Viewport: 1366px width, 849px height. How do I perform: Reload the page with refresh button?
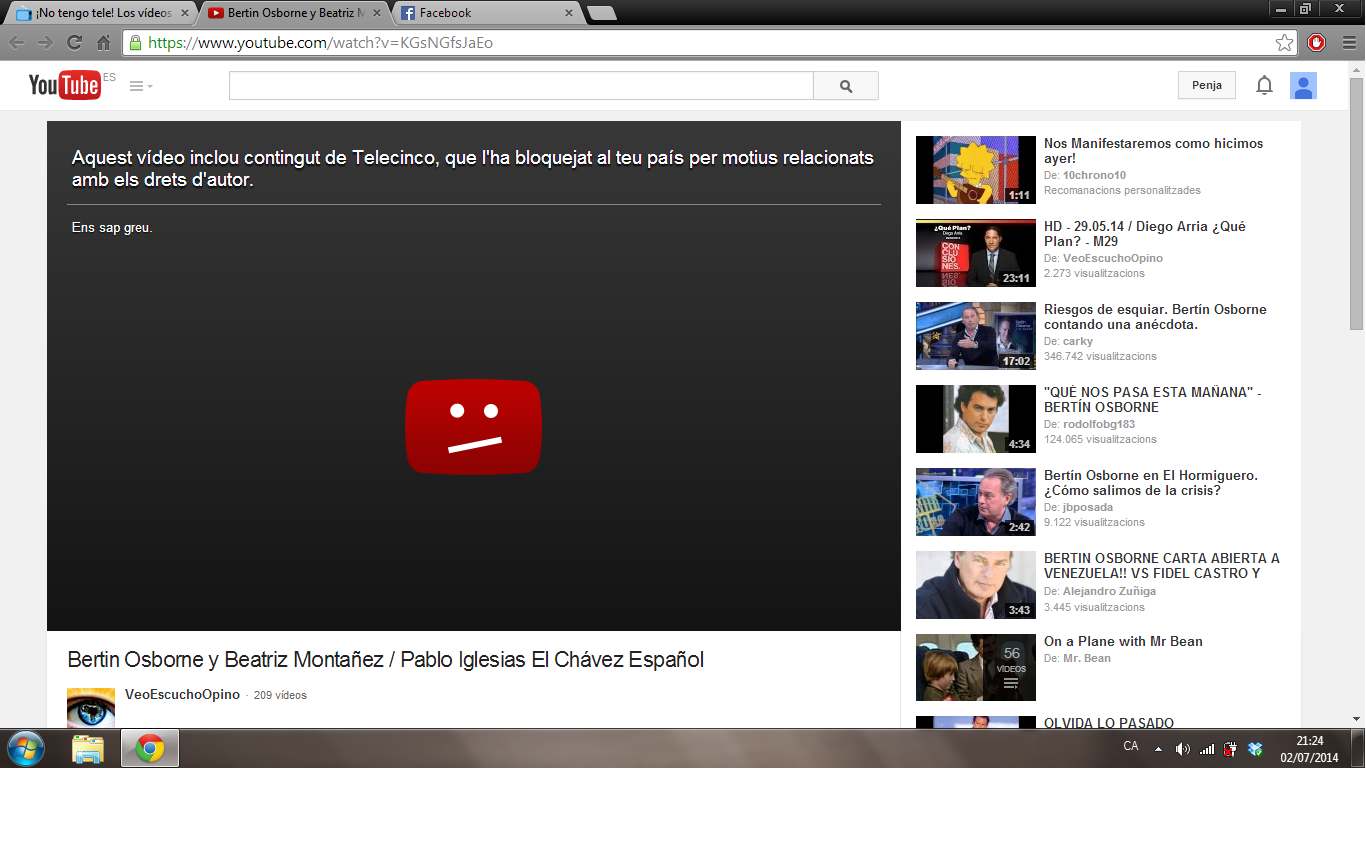74,43
